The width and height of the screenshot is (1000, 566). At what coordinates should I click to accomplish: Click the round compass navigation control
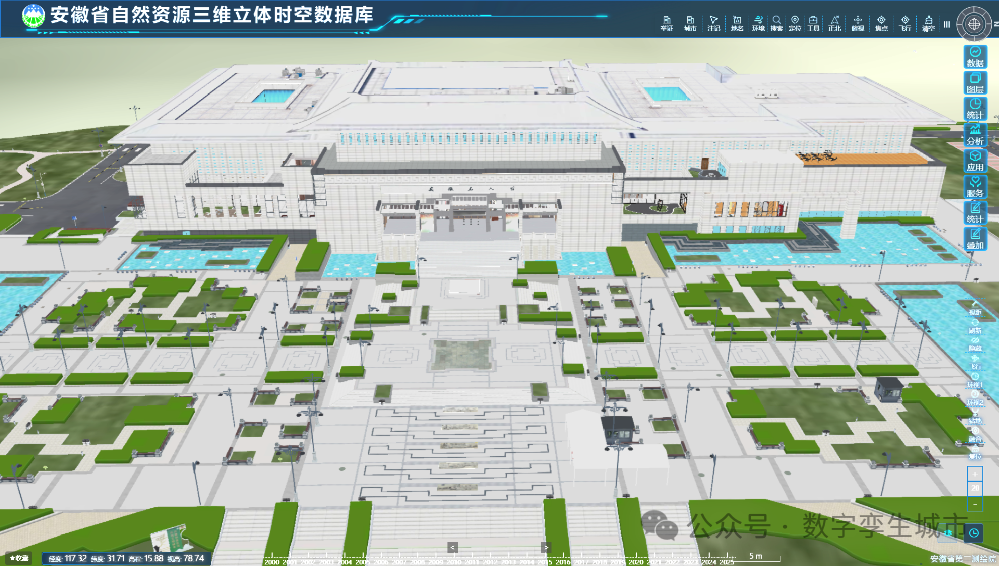973,21
